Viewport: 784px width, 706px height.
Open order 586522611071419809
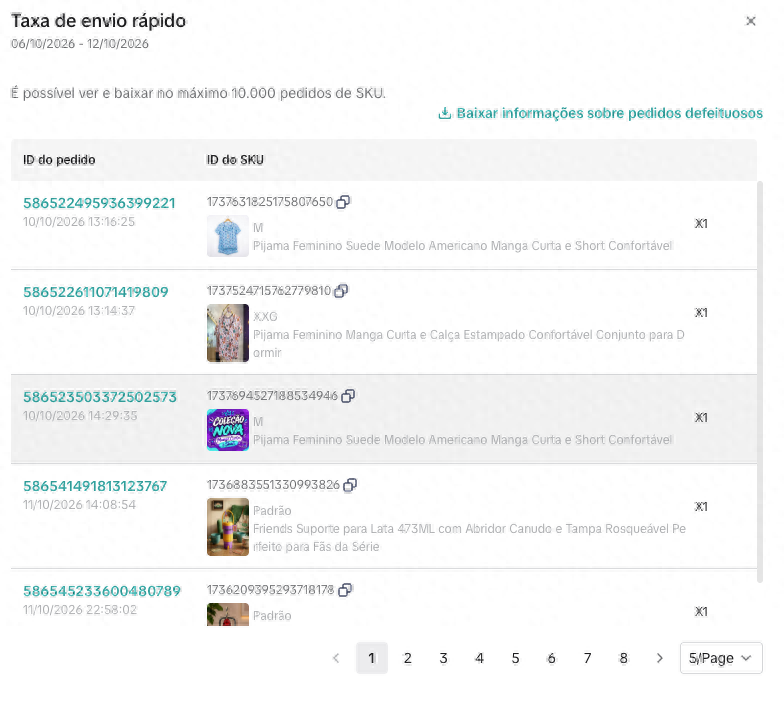click(96, 292)
